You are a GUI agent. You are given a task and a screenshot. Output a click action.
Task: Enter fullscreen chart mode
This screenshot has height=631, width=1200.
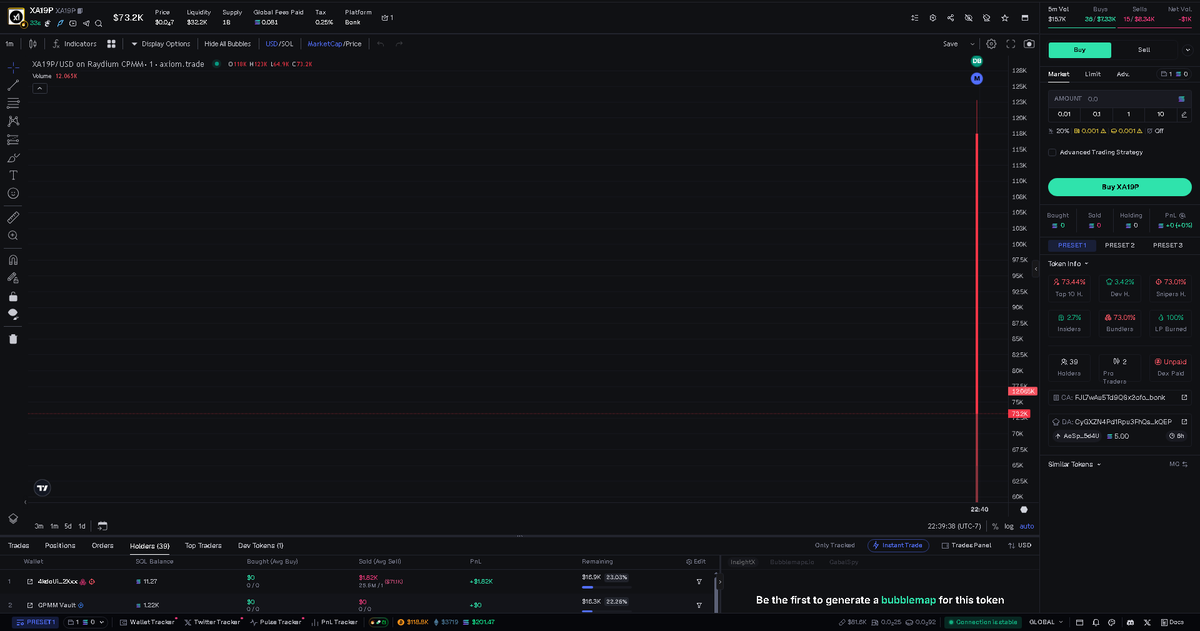[x=1010, y=44]
